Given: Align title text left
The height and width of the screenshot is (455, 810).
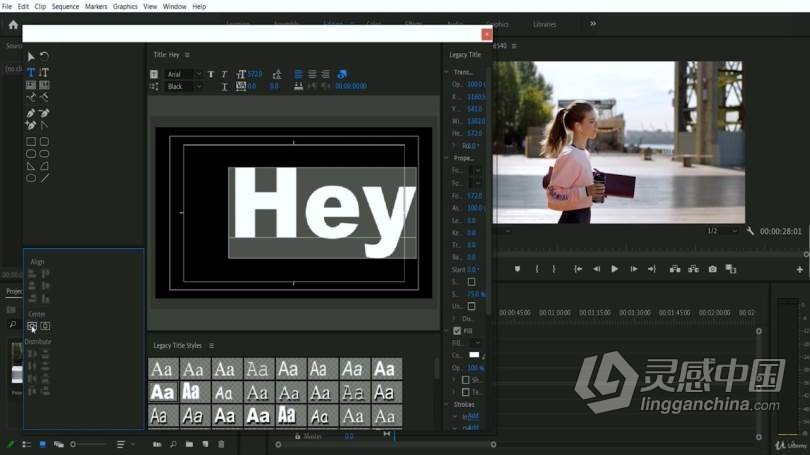Looking at the screenshot, I should (x=299, y=74).
